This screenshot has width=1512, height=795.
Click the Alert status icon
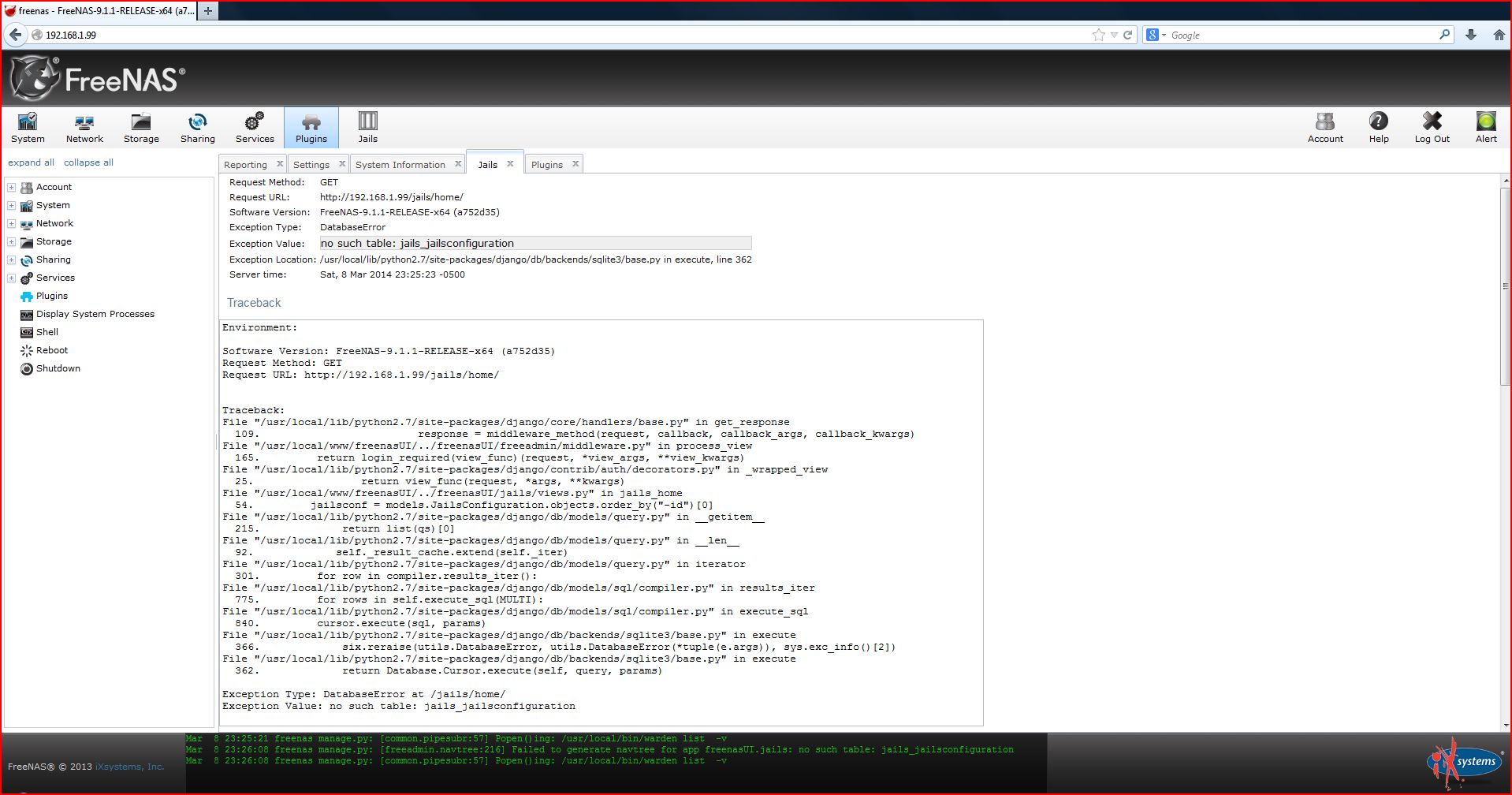click(x=1486, y=128)
